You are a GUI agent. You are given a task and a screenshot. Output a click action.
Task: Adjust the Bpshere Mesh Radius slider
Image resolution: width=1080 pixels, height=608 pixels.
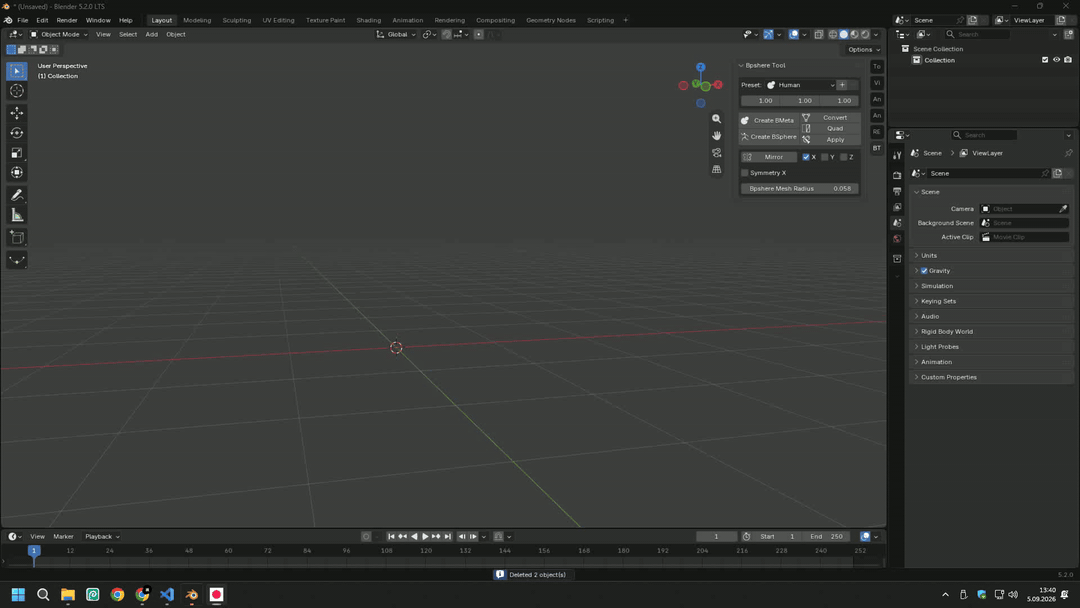(x=800, y=189)
